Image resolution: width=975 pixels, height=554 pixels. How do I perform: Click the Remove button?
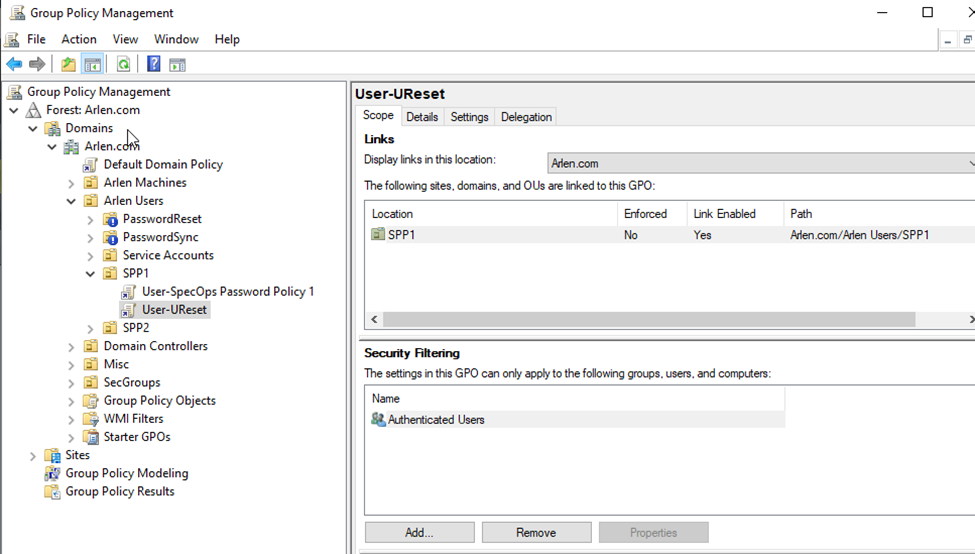(x=537, y=533)
